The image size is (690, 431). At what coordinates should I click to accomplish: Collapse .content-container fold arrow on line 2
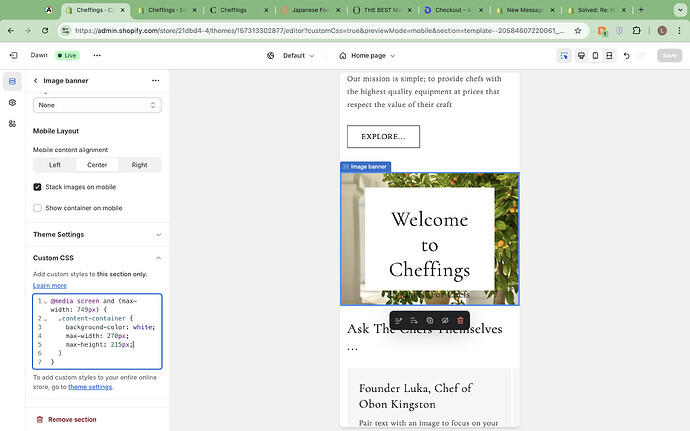[x=45, y=319]
